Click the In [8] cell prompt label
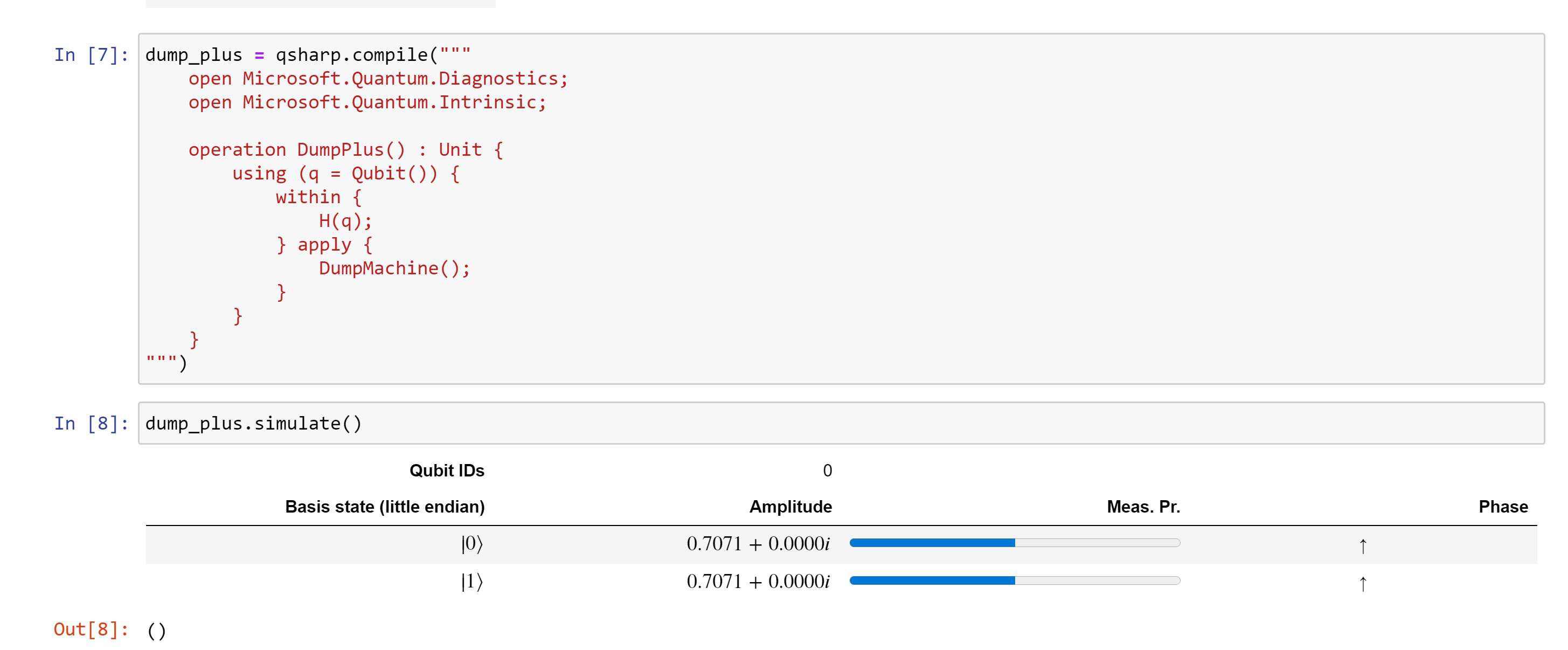Viewport: 1568px width, 650px height. (x=91, y=424)
